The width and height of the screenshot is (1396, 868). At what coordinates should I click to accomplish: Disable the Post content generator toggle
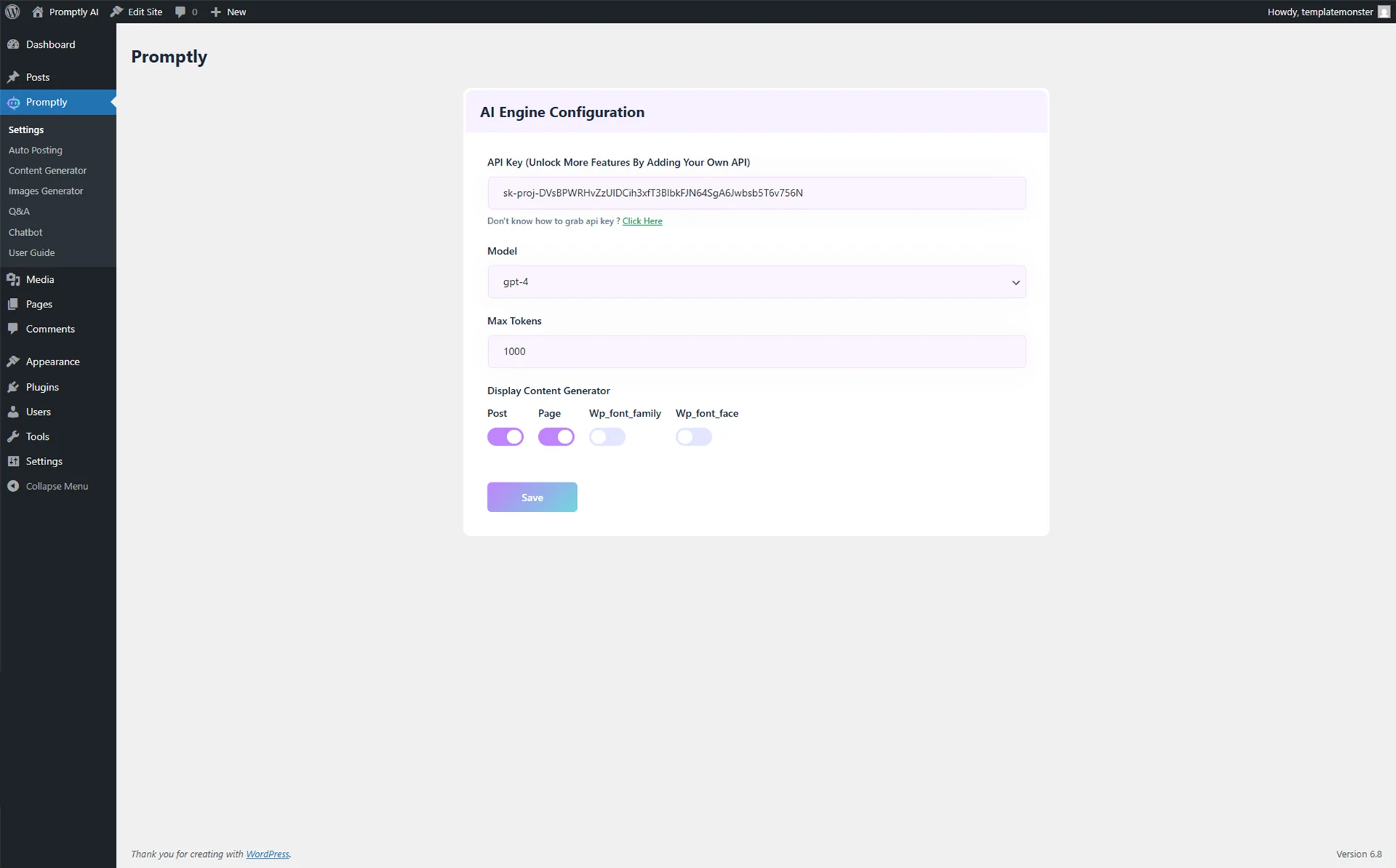[505, 437]
